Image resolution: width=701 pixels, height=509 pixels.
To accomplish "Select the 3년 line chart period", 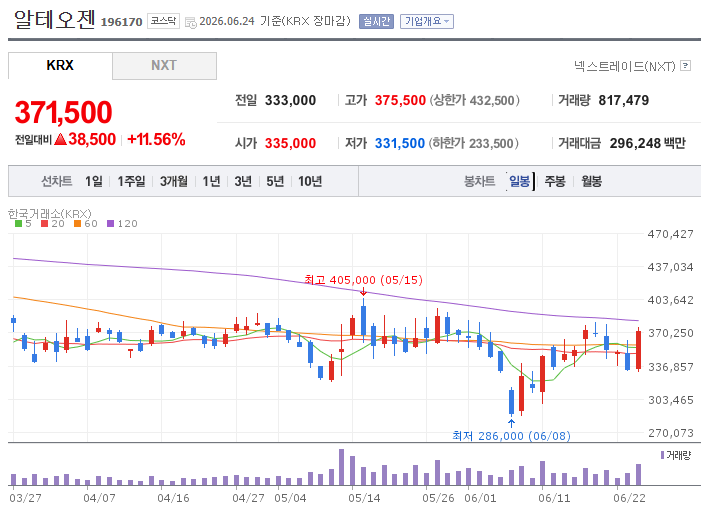I will coord(243,181).
